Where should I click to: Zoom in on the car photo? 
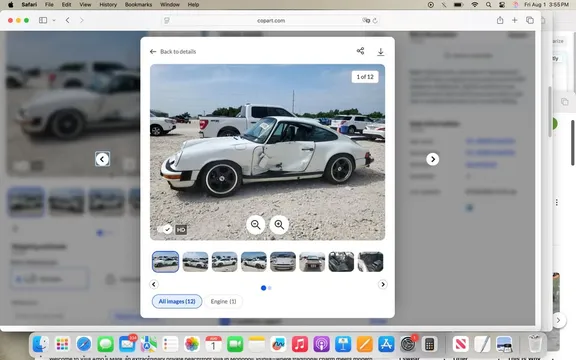[x=279, y=224]
